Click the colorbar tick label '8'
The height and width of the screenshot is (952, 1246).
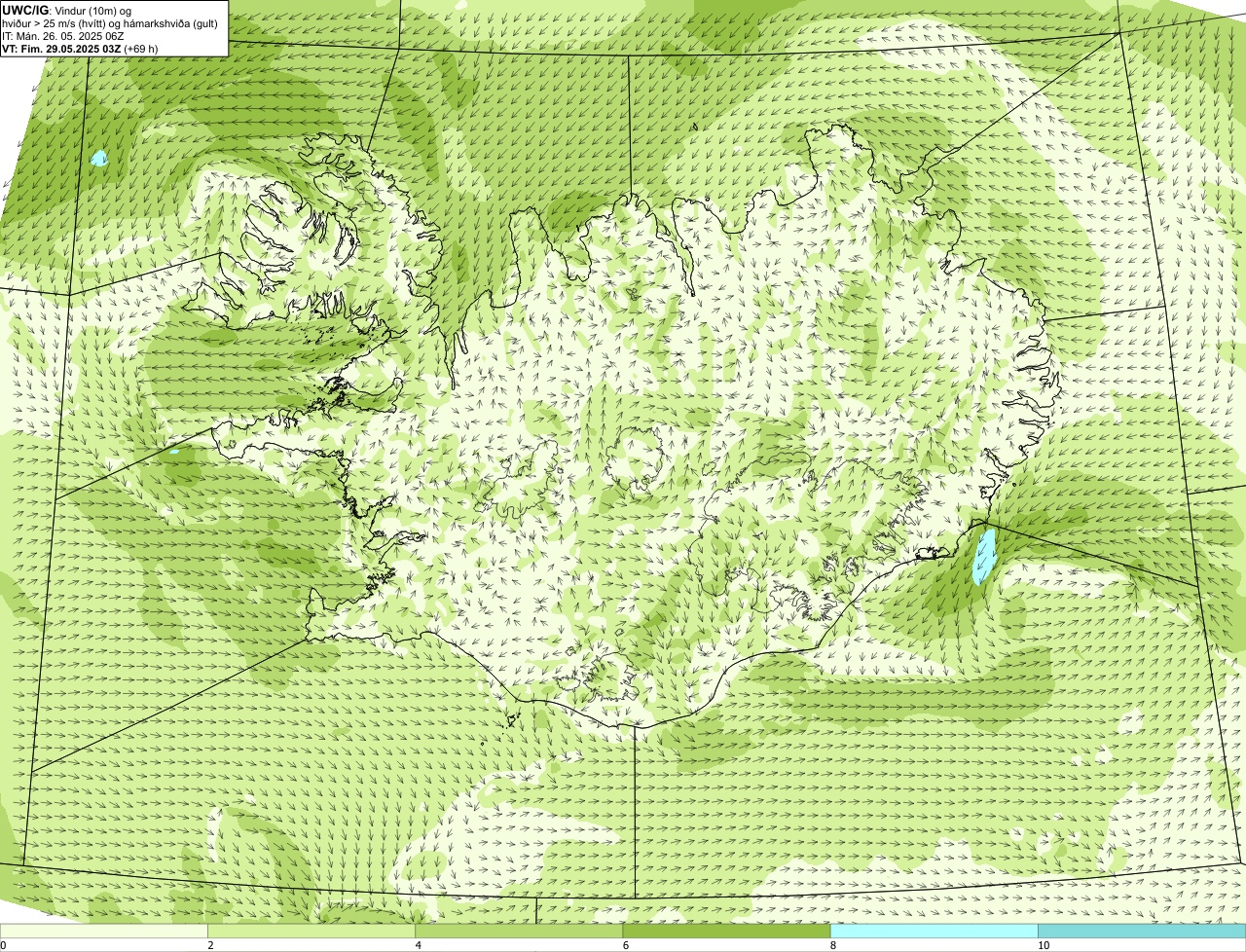click(x=832, y=945)
